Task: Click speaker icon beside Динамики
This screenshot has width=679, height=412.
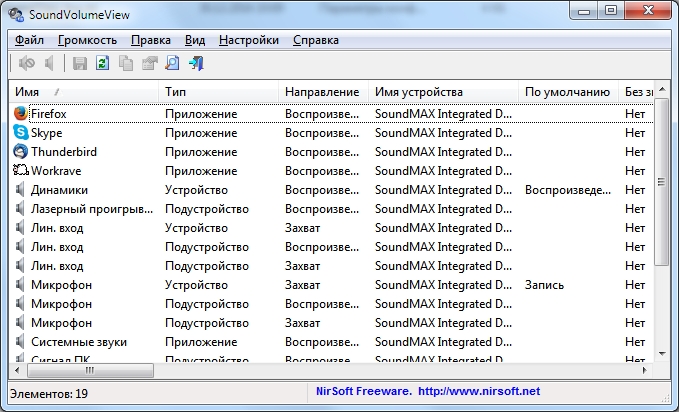Action: 20,189
